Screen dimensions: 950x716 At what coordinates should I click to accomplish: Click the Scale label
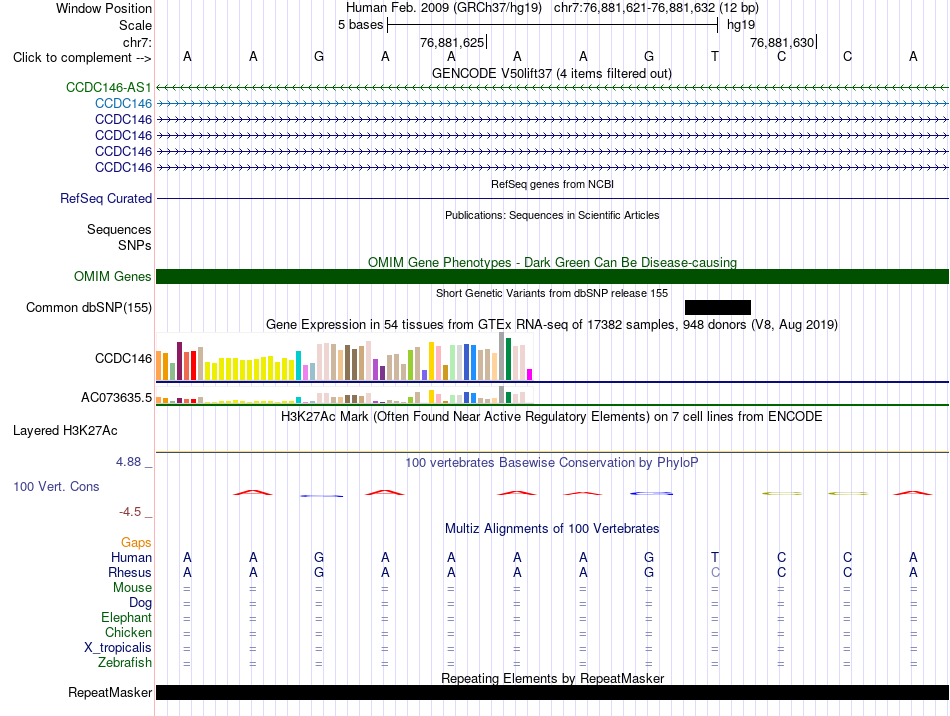click(135, 25)
